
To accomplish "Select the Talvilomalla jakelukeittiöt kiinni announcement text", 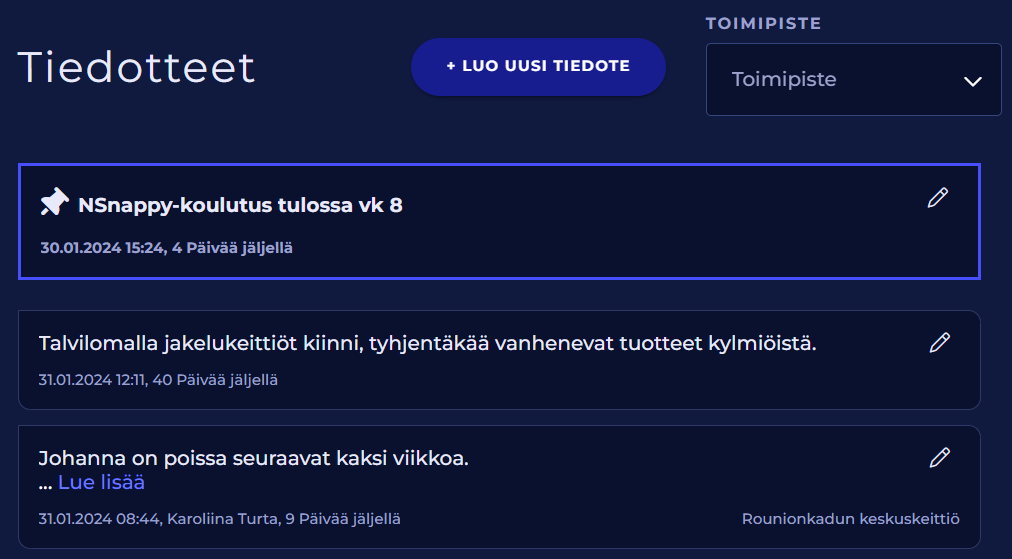I will [x=427, y=344].
